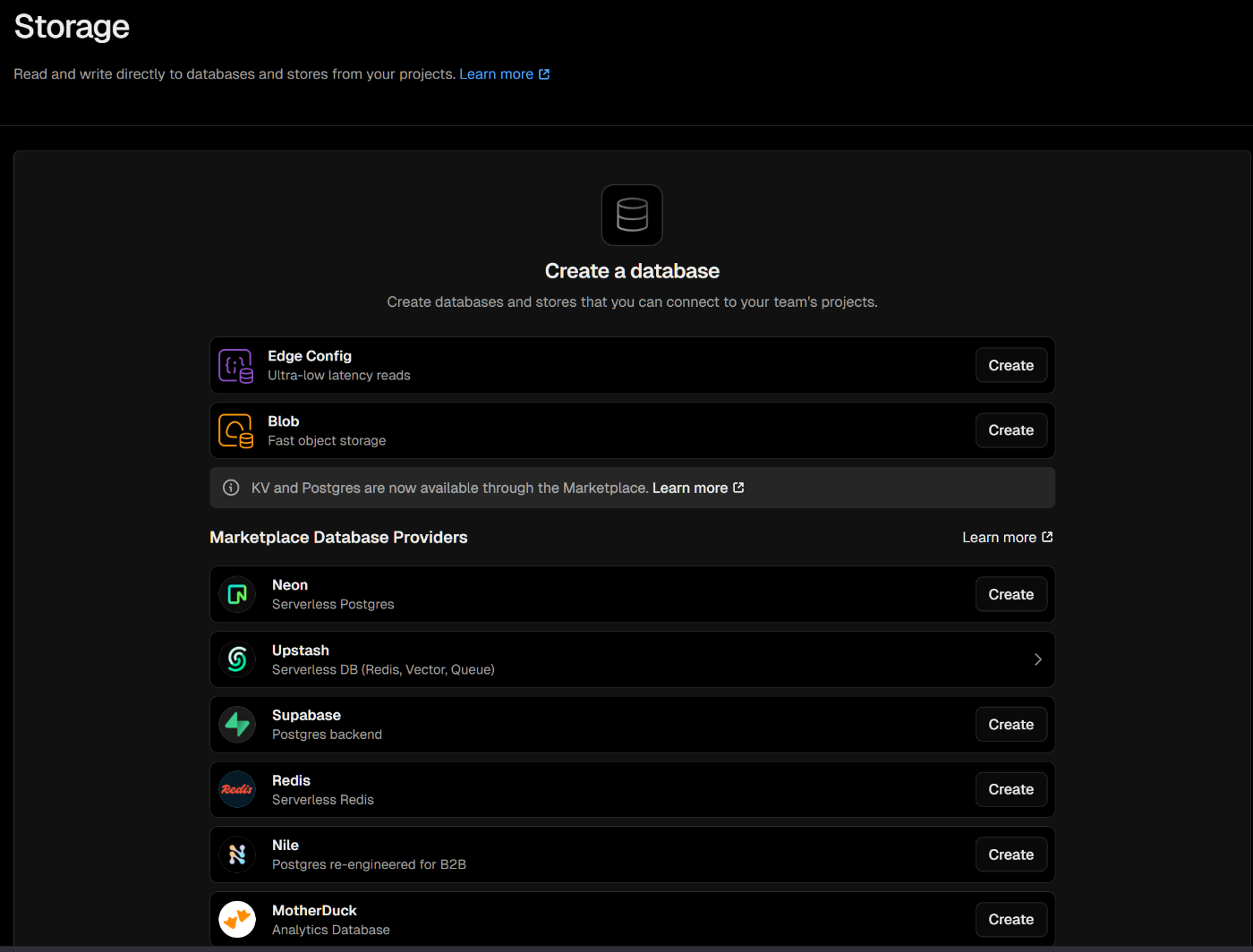Click the Neon provider name
Screen dimensions: 1253x952
point(290,585)
